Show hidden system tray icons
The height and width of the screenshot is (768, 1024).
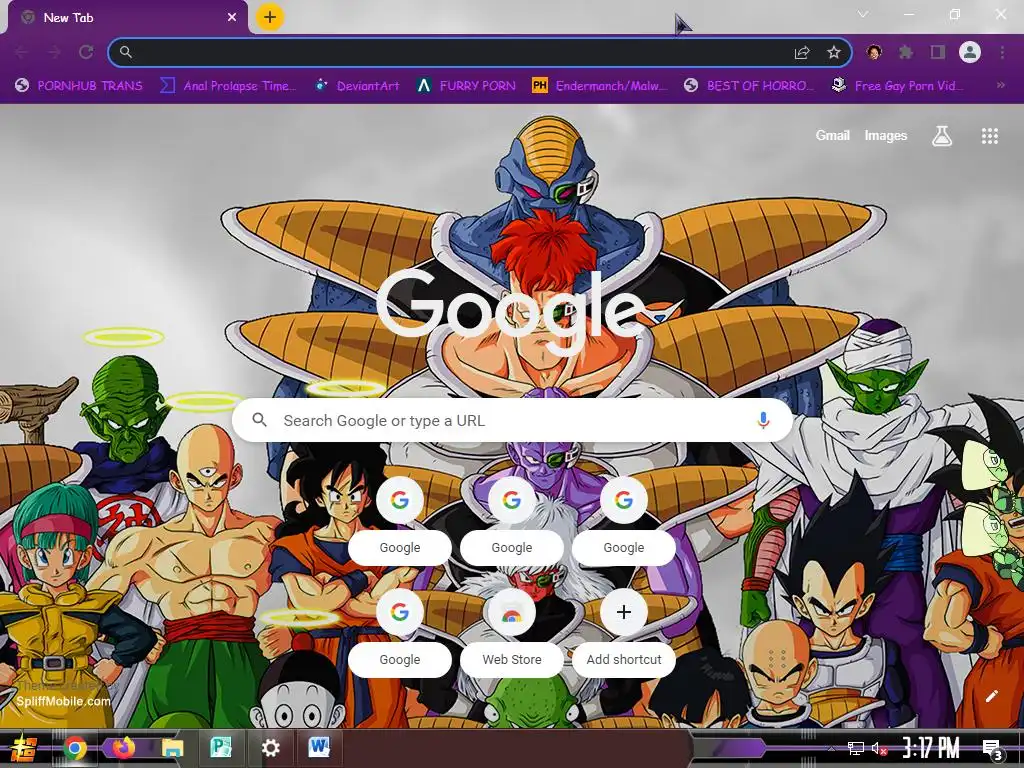tap(831, 749)
